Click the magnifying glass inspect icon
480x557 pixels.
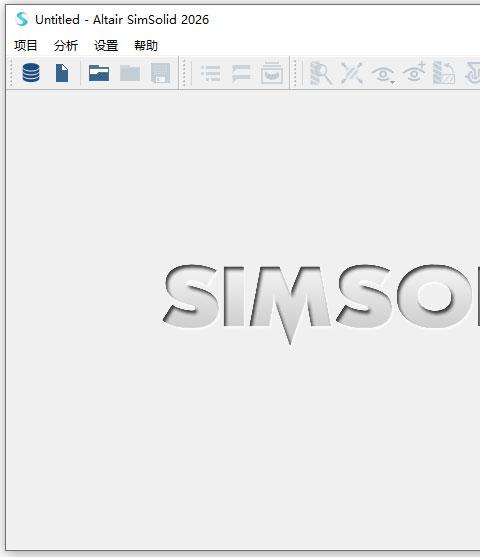[321, 73]
